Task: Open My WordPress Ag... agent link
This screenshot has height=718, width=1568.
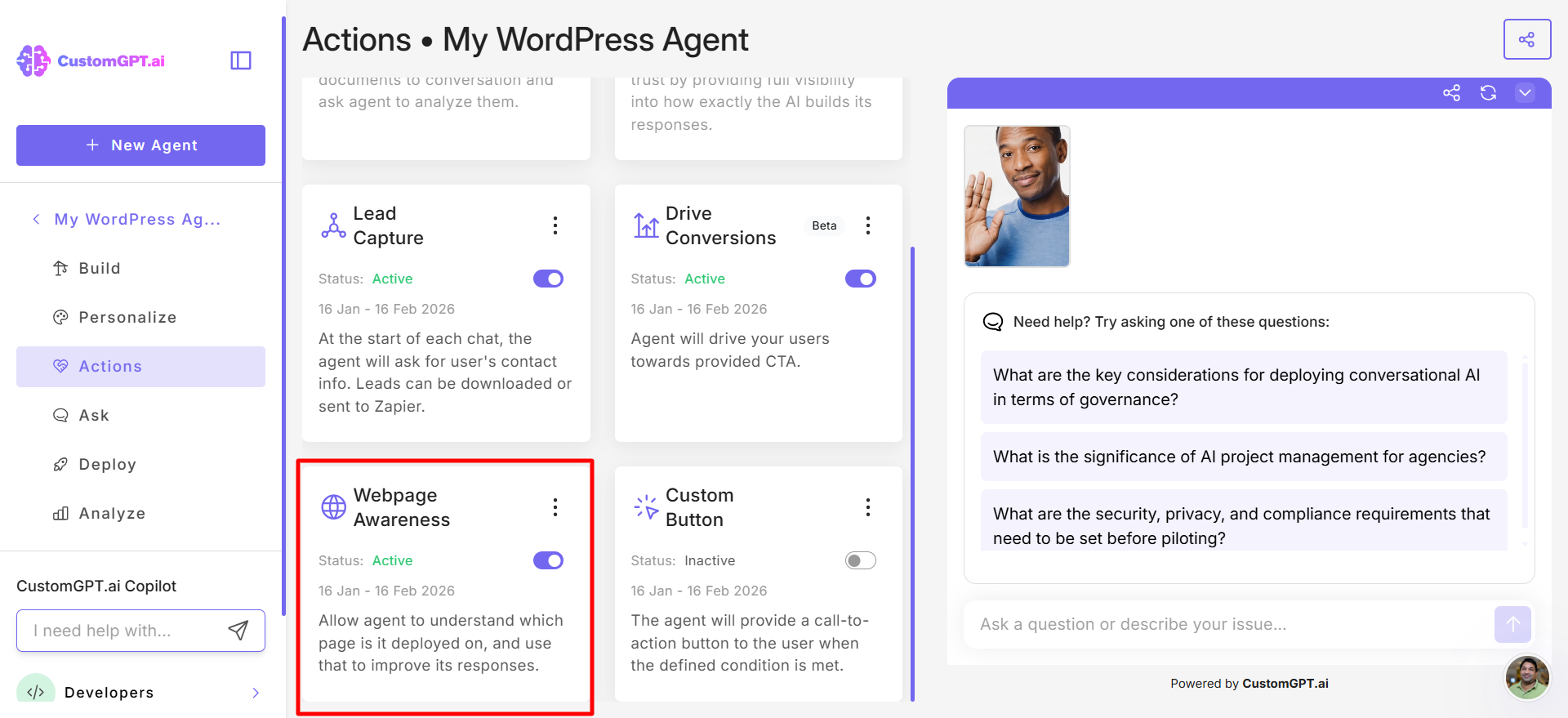Action: coord(137,219)
